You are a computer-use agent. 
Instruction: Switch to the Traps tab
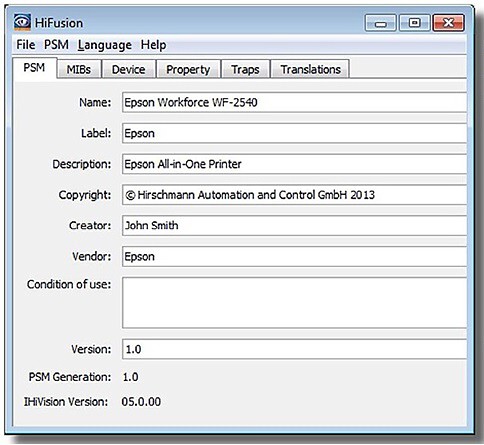pyautogui.click(x=245, y=69)
